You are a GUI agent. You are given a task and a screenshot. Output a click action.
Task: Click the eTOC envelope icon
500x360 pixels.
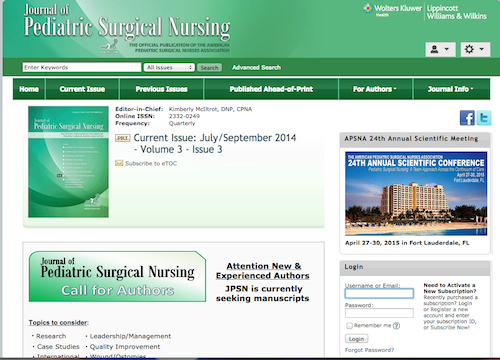click(119, 163)
